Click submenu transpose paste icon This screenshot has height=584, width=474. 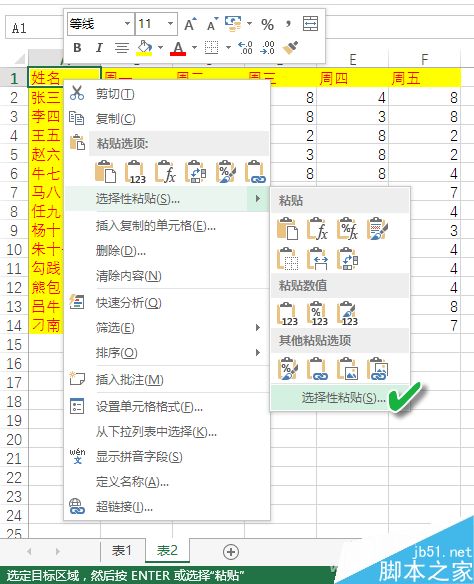click(x=347, y=258)
